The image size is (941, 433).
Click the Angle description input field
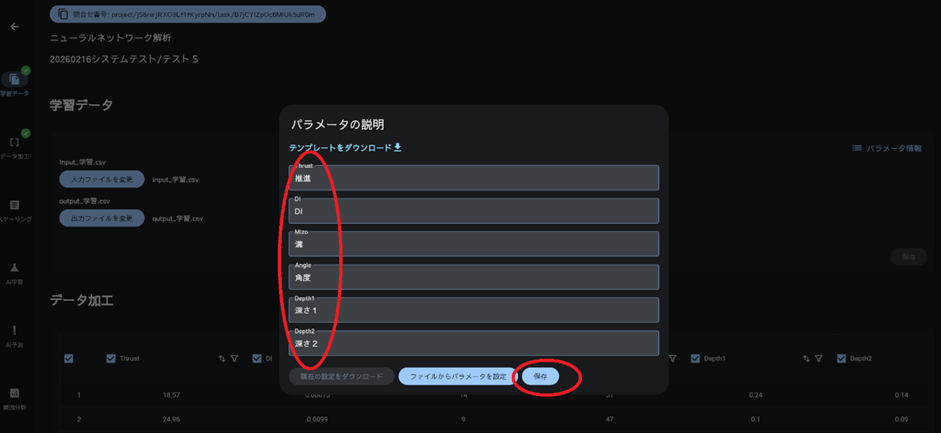click(x=474, y=277)
